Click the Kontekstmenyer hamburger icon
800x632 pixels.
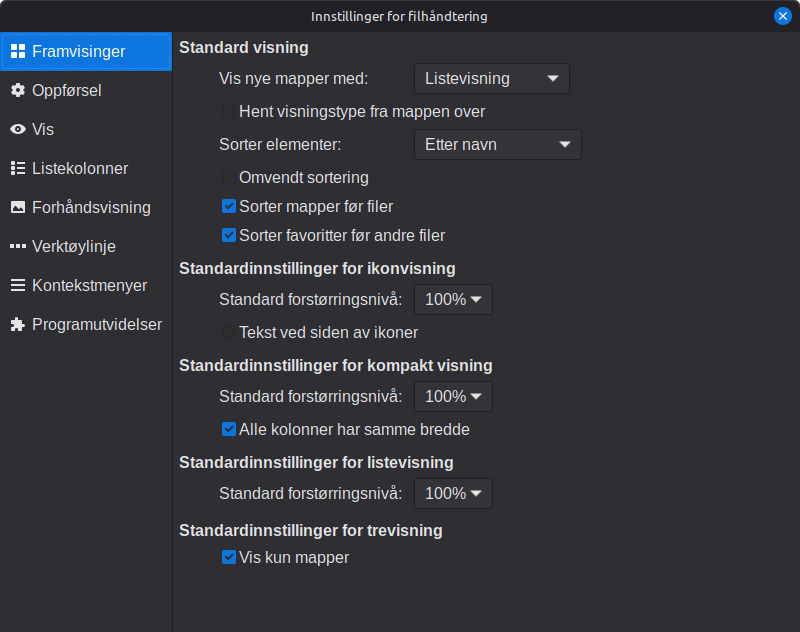18,285
